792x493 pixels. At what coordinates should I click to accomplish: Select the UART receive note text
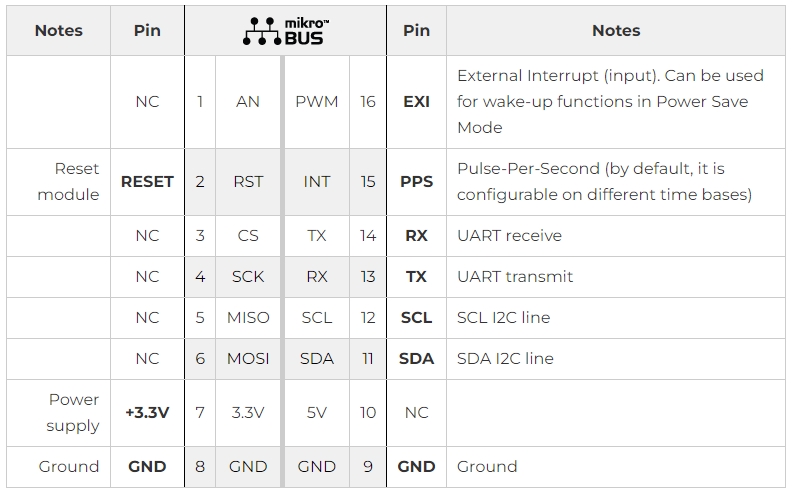[509, 236]
